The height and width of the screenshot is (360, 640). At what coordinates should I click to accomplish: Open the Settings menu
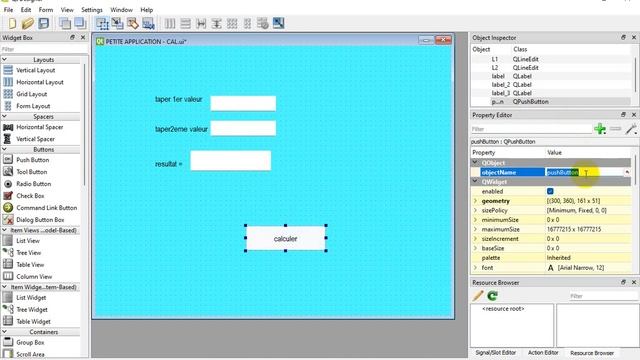(x=92, y=9)
